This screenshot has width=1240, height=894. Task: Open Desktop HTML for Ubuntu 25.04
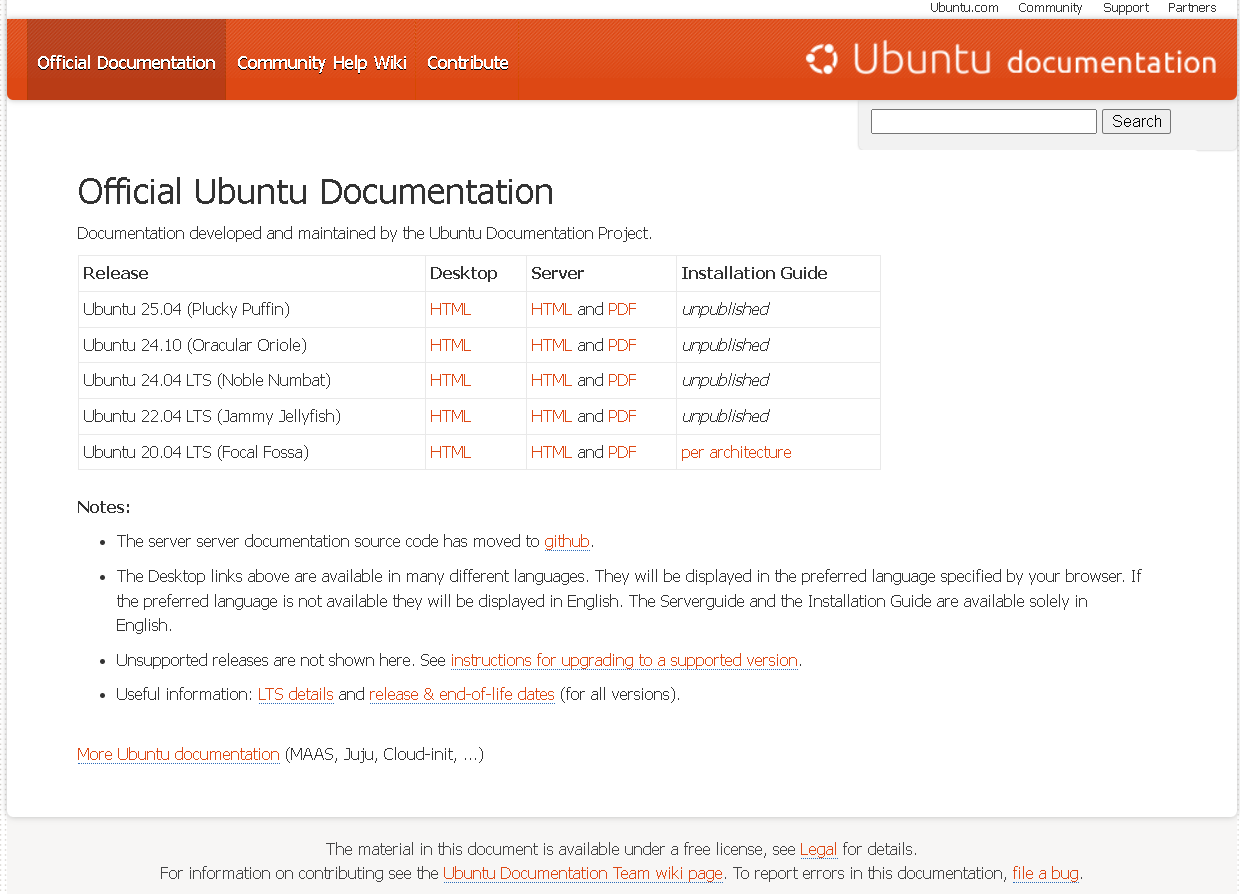pos(450,309)
